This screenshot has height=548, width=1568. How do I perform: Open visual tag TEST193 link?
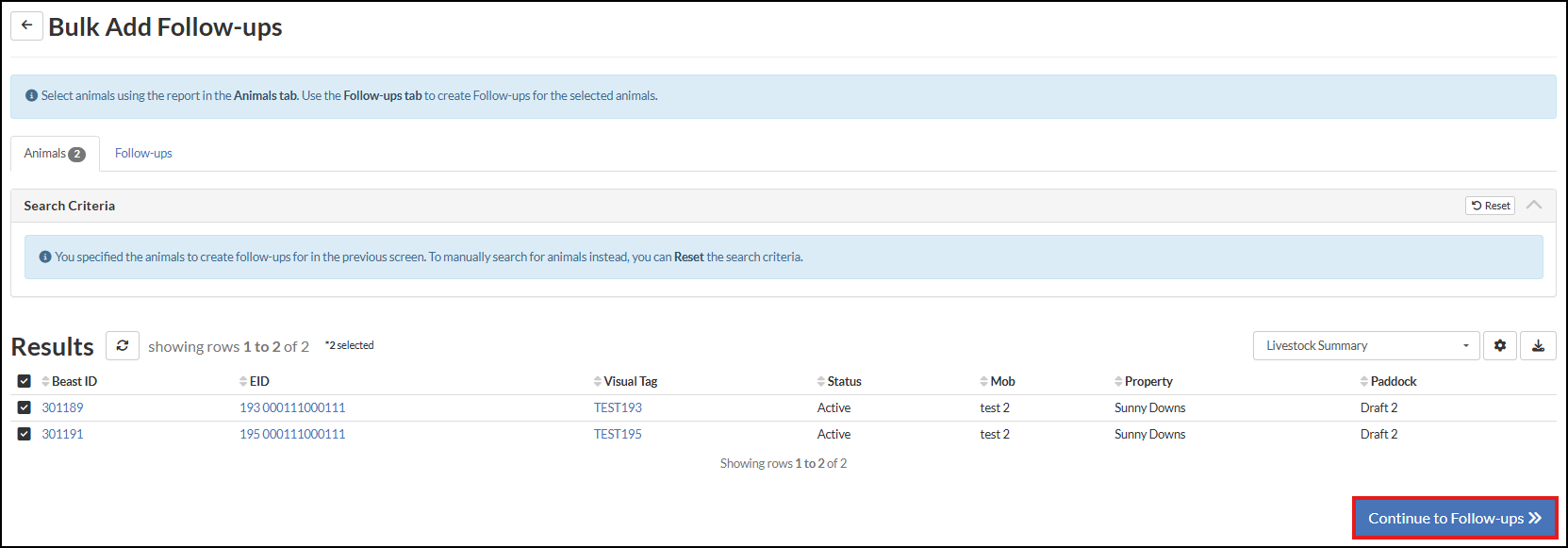[618, 407]
